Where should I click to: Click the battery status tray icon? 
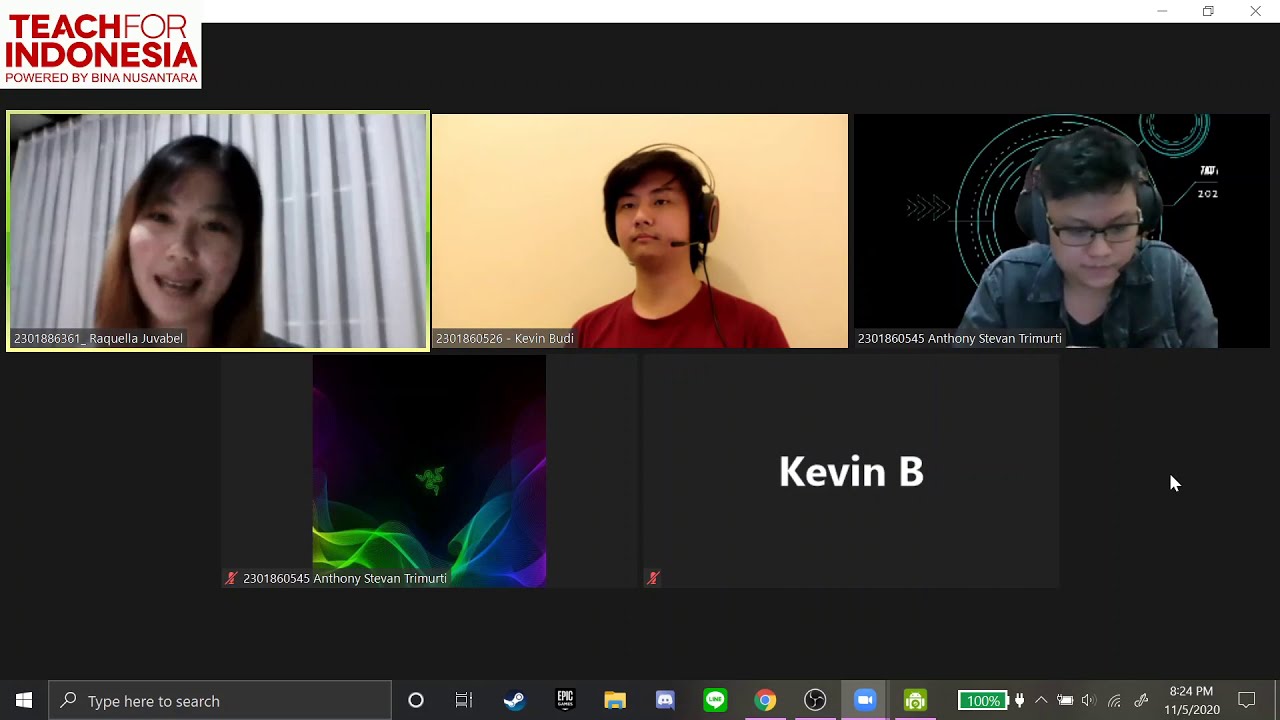coord(1065,701)
